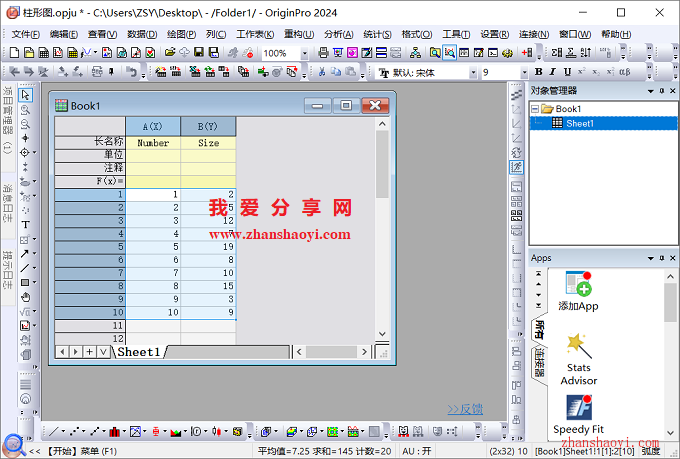Click the Print icon
Image resolution: width=680 pixels, height=459 pixels.
(323, 53)
